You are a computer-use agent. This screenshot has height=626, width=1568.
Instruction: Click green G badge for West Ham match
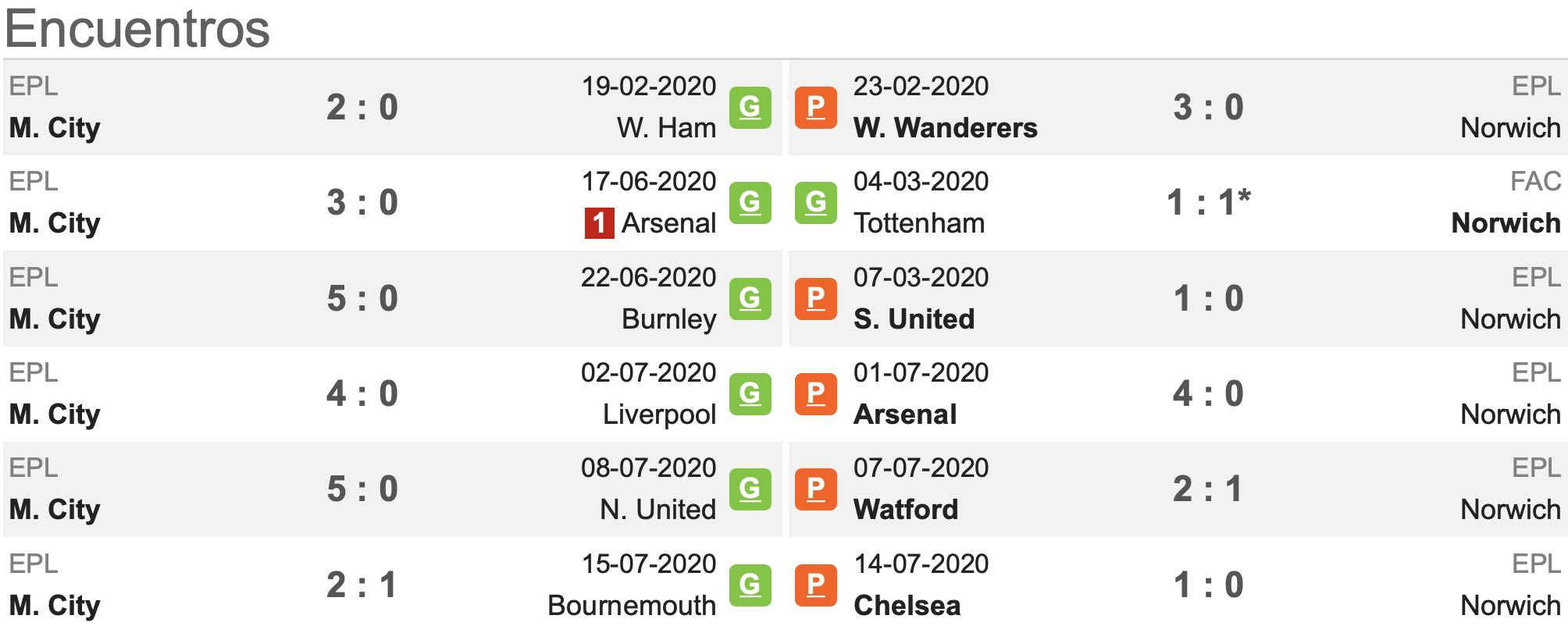pyautogui.click(x=750, y=107)
